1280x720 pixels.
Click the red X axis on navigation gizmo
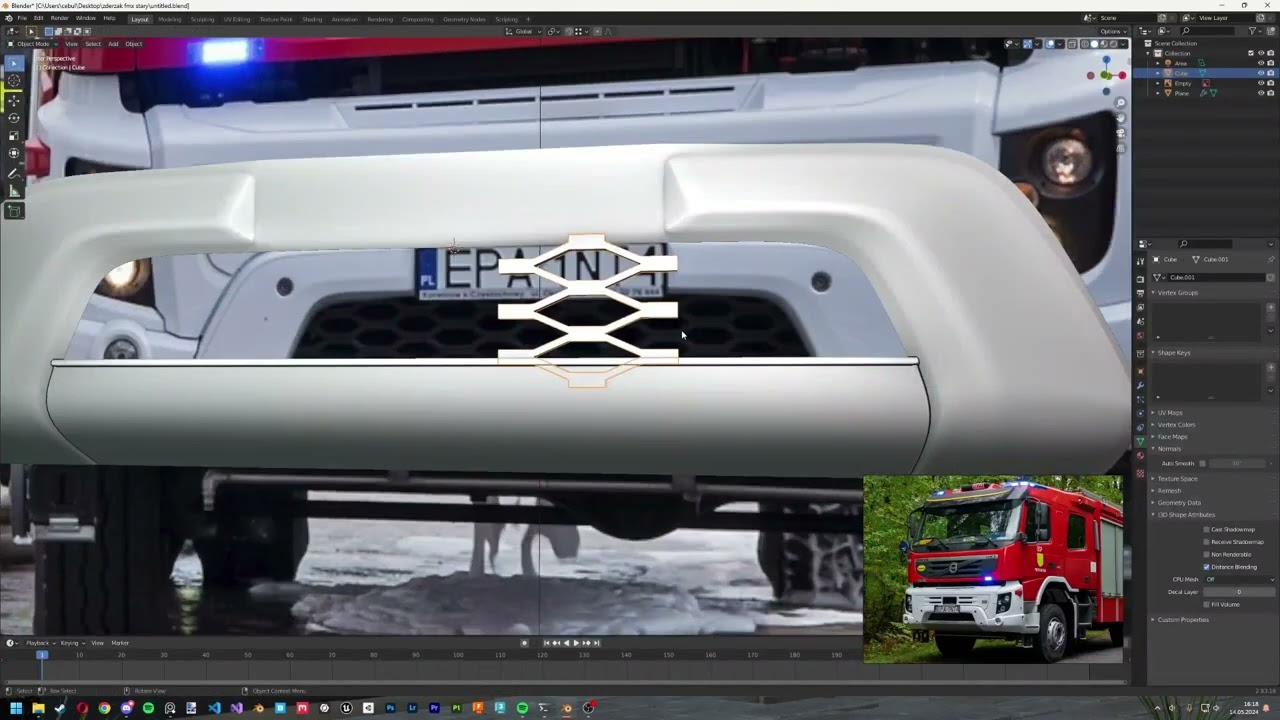[1120, 76]
